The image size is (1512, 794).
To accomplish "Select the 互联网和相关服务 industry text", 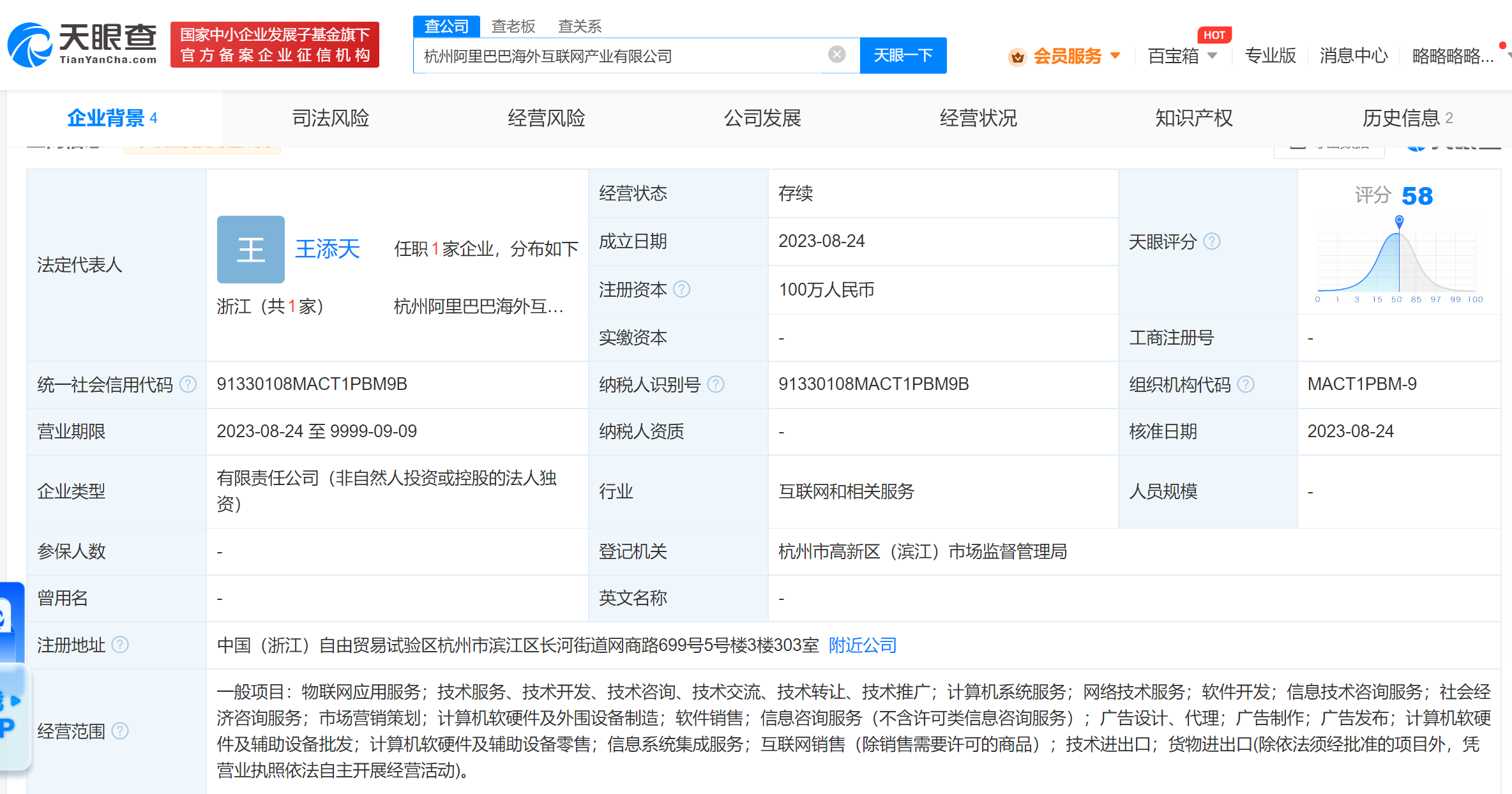I will [846, 491].
